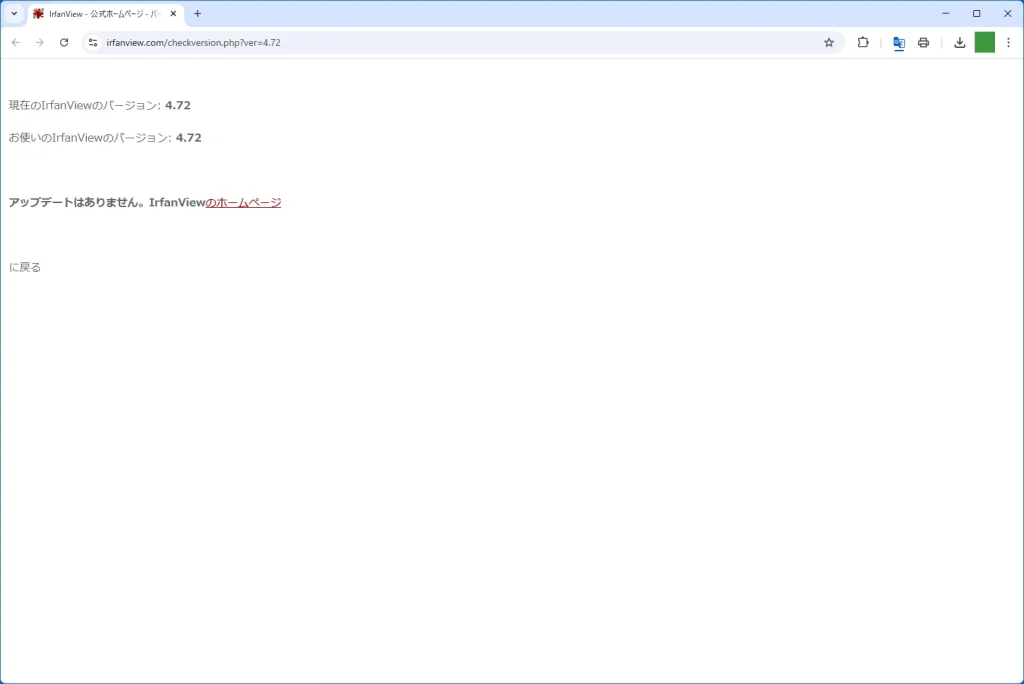This screenshot has width=1024, height=684.
Task: Minimize the Chrome window
Action: pyautogui.click(x=946, y=14)
